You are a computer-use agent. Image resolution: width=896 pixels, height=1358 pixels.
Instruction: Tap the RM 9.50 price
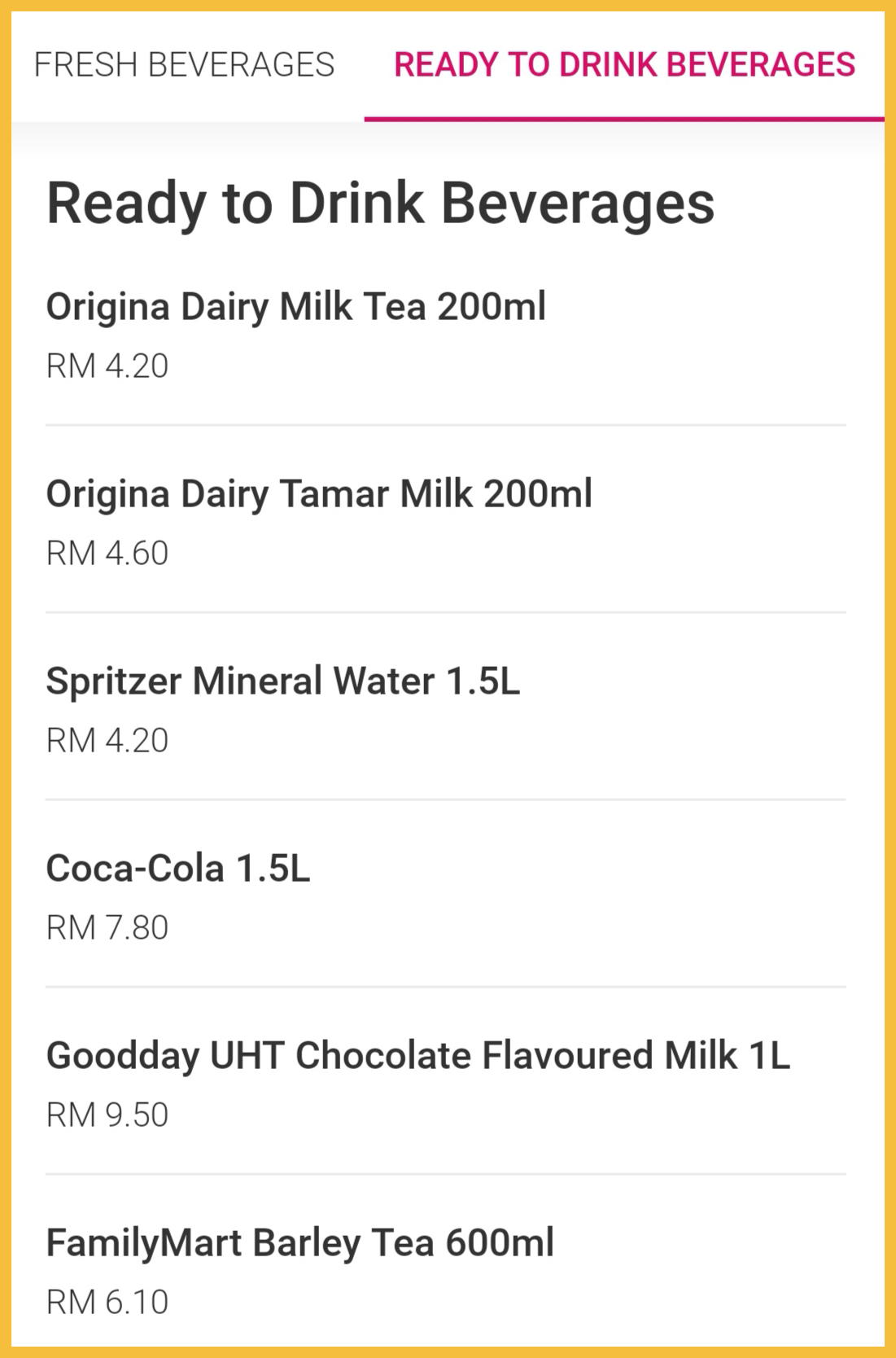[x=107, y=1115]
